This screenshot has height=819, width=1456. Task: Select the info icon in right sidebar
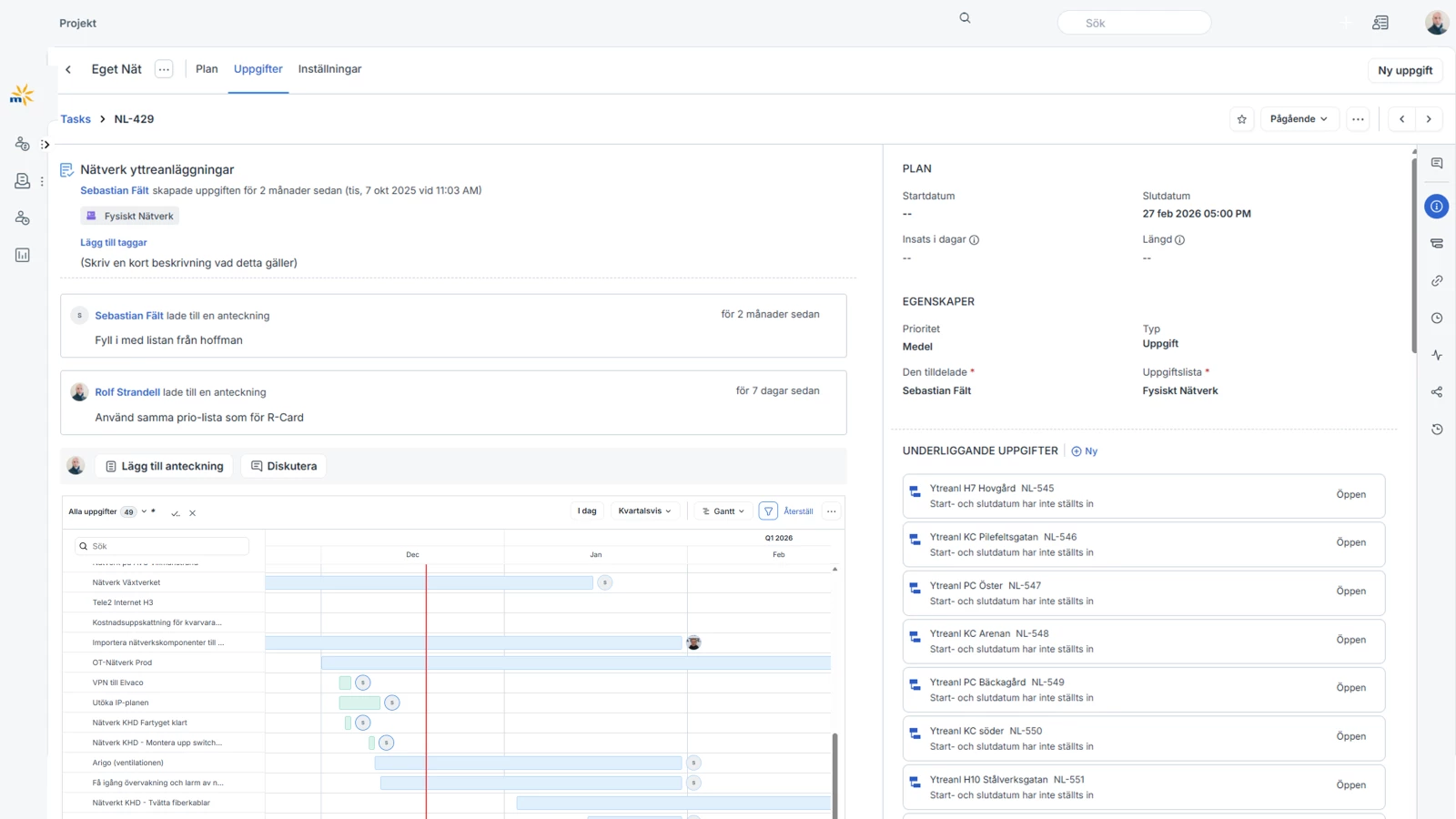[x=1437, y=207]
